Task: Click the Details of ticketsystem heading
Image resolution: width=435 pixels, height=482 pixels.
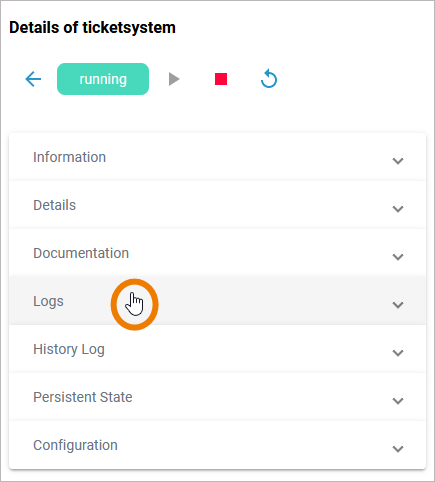Action: click(x=92, y=28)
